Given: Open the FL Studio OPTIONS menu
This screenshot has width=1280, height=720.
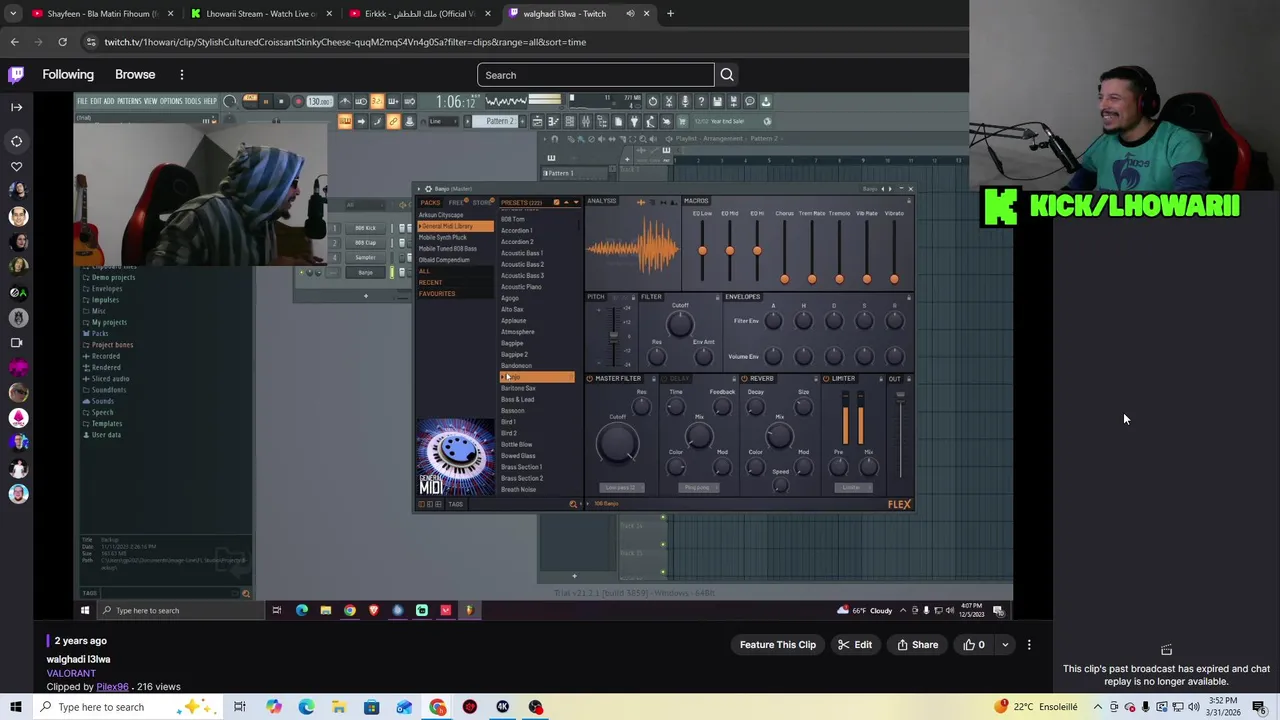Looking at the screenshot, I should pyautogui.click(x=171, y=101).
